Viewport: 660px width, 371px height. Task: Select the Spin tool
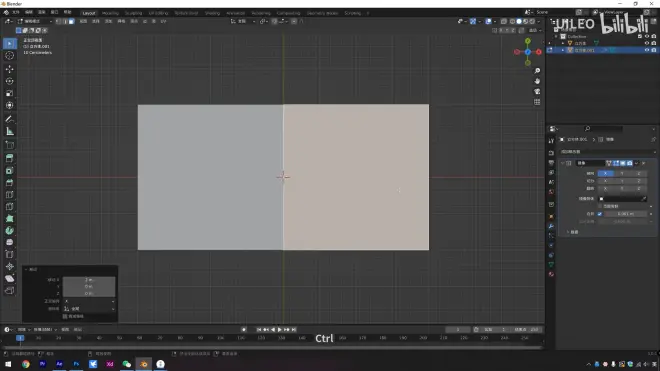[10, 230]
